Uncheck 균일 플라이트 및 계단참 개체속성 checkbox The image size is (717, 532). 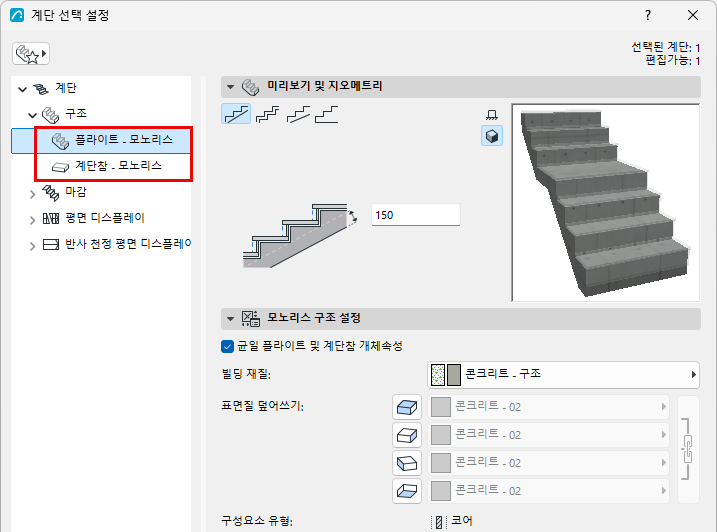pyautogui.click(x=227, y=346)
